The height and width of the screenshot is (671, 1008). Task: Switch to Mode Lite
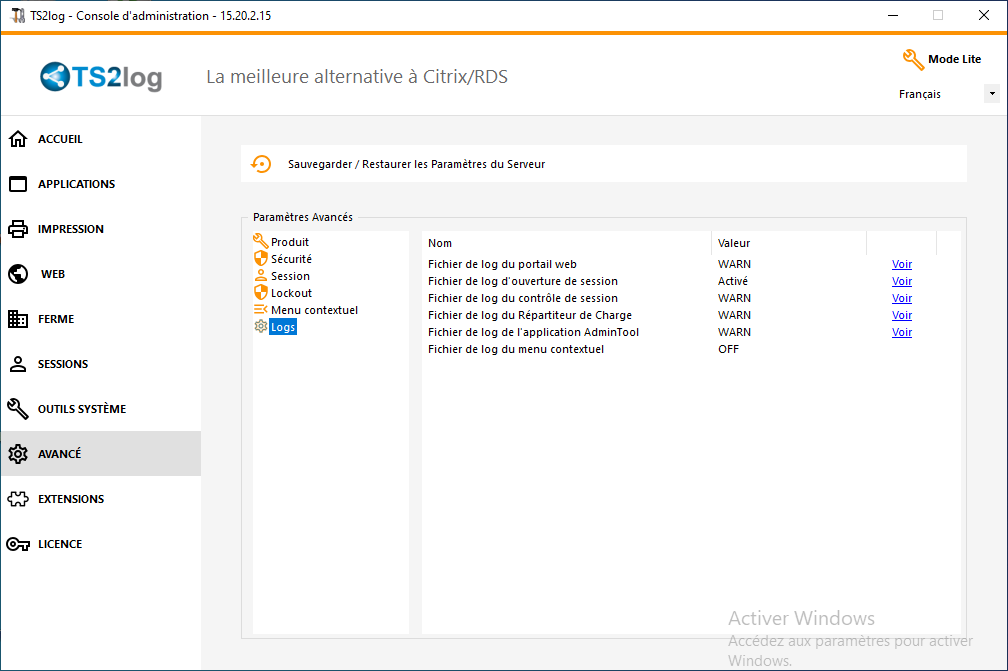(x=941, y=59)
